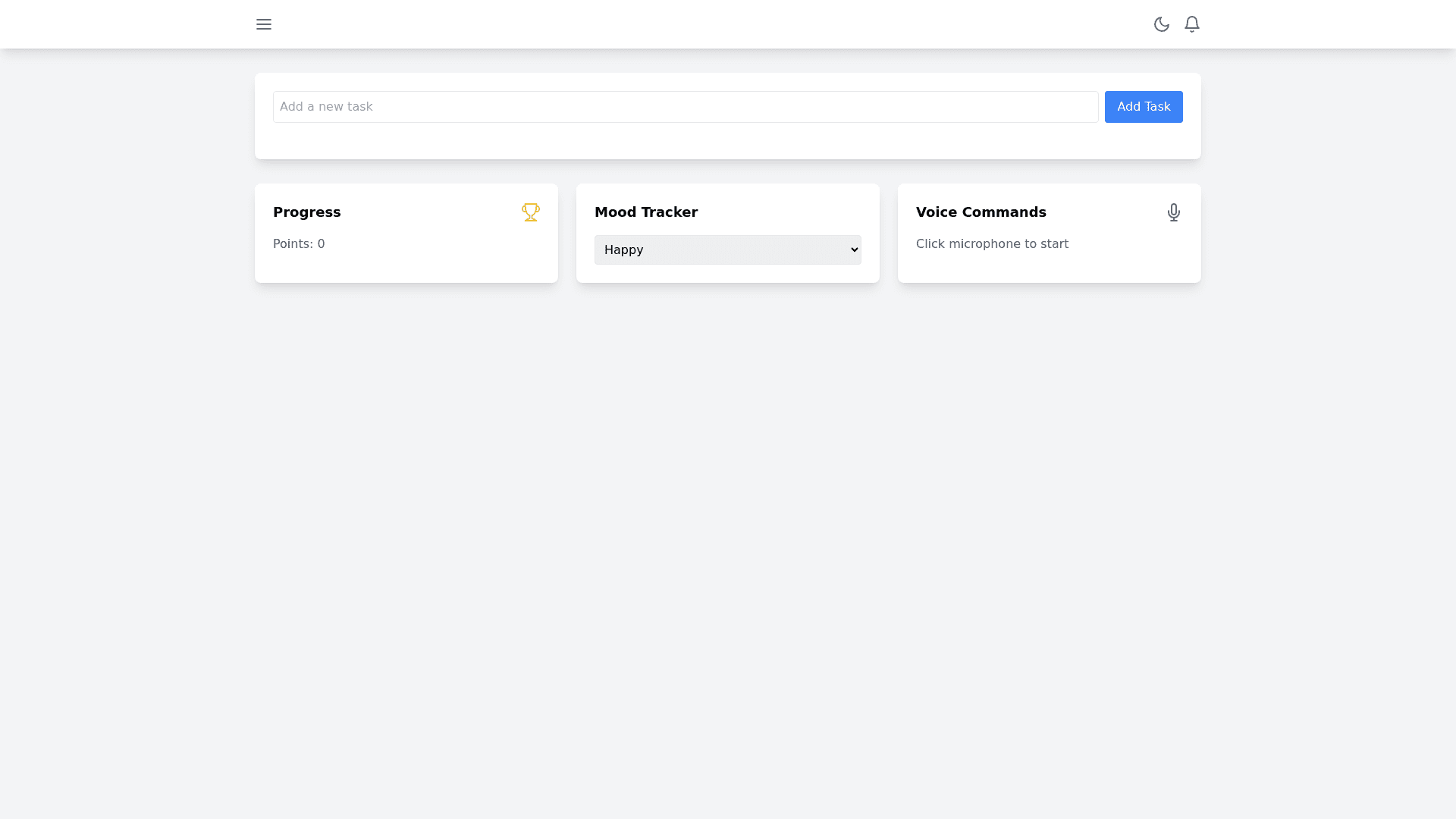Click the Points: 0 label

tap(299, 244)
